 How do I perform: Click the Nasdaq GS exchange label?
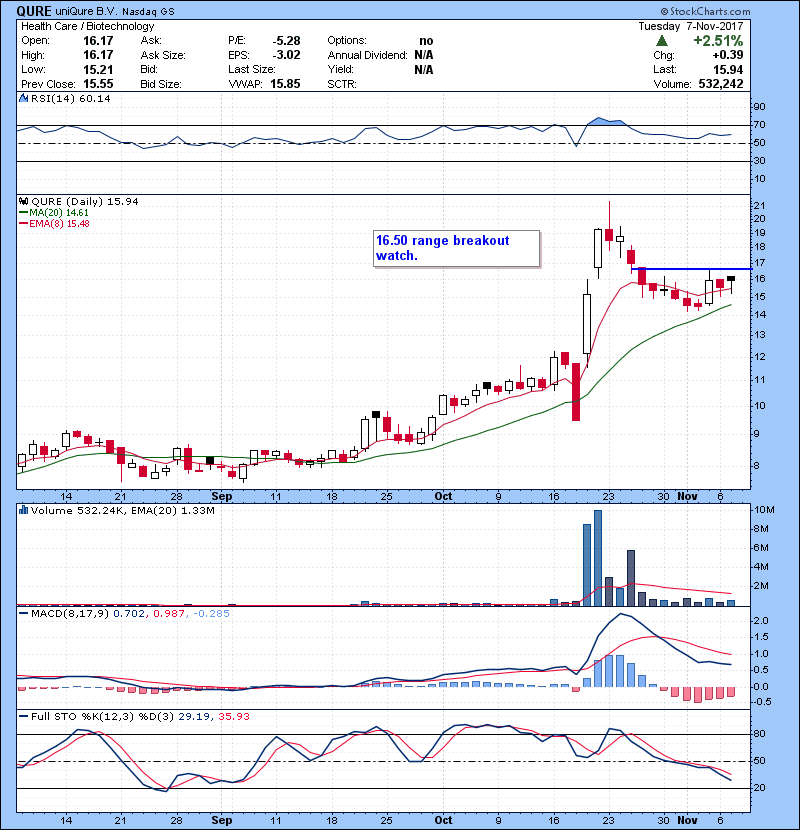point(148,12)
